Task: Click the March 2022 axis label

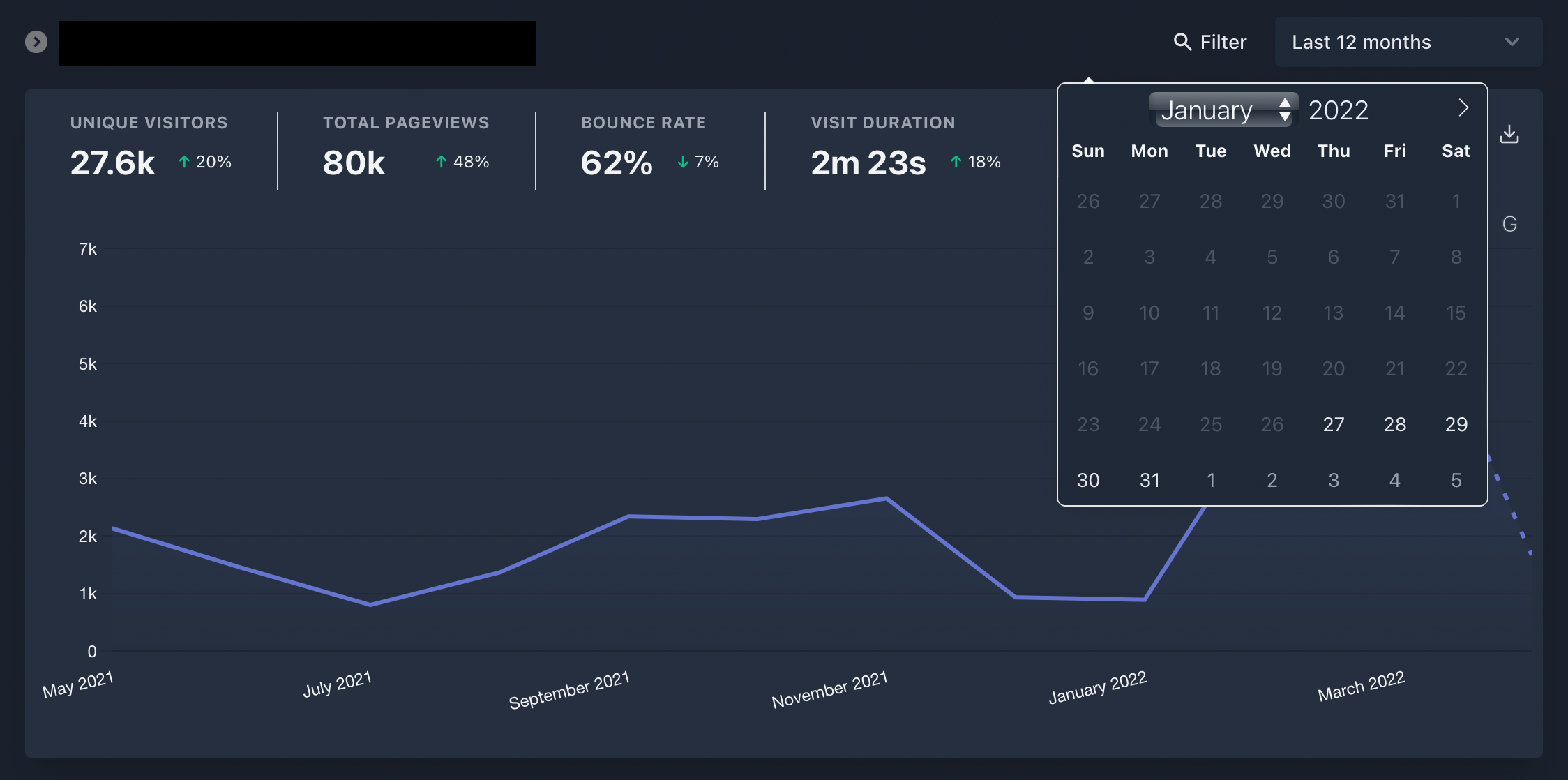Action: 1361,687
